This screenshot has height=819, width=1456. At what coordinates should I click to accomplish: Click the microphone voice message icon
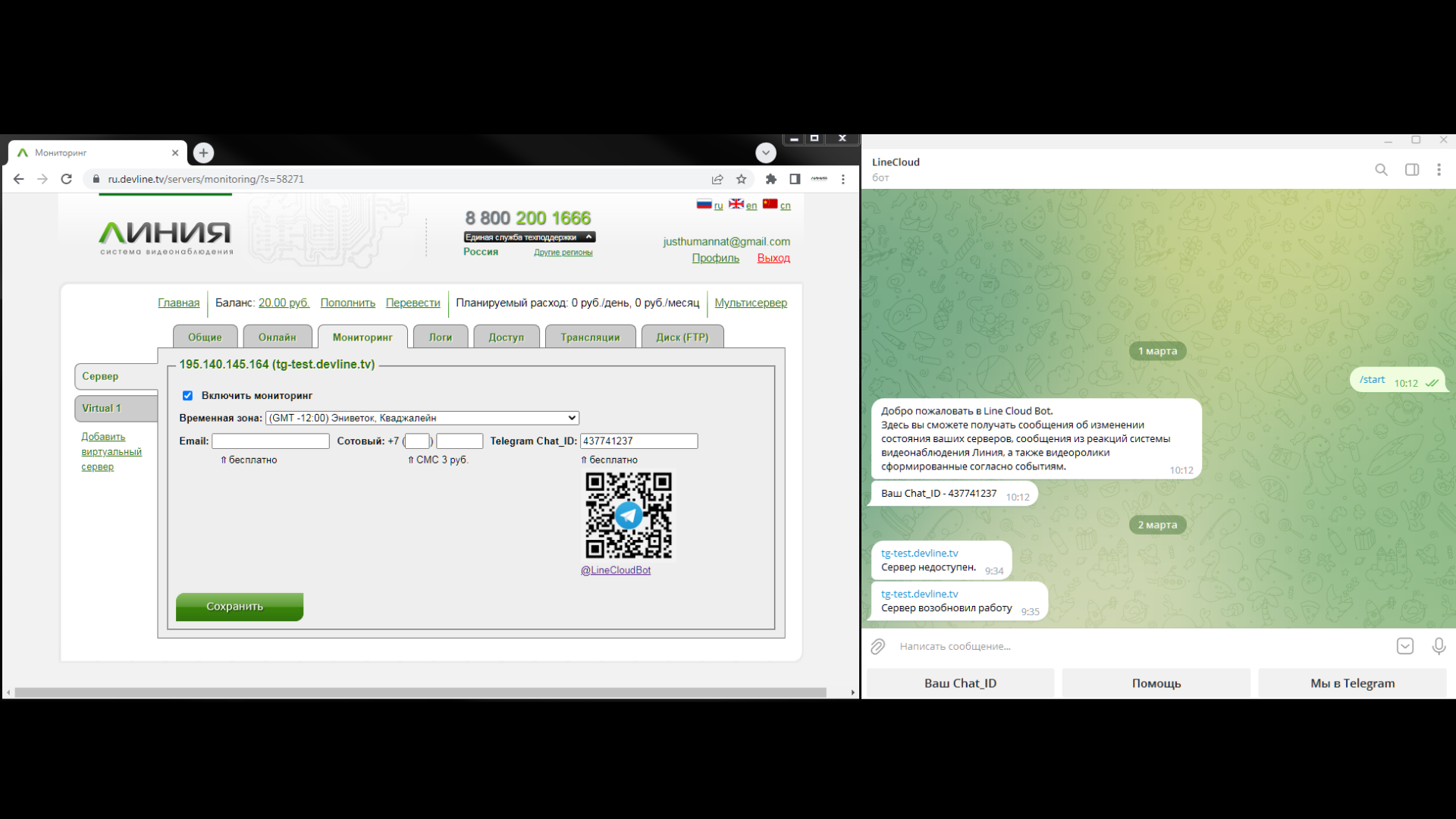(1438, 646)
